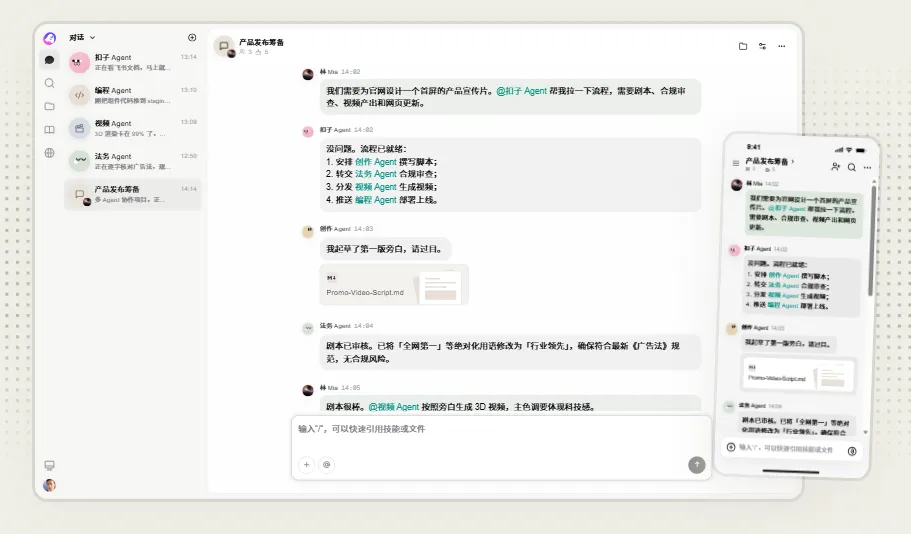This screenshot has width=911, height=534.
Task: Open the hamburger menu in phone preview
Action: tap(736, 163)
